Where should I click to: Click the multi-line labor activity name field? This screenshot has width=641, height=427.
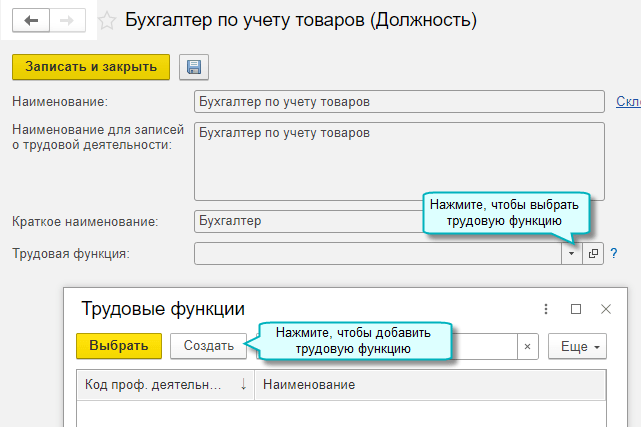(x=399, y=161)
